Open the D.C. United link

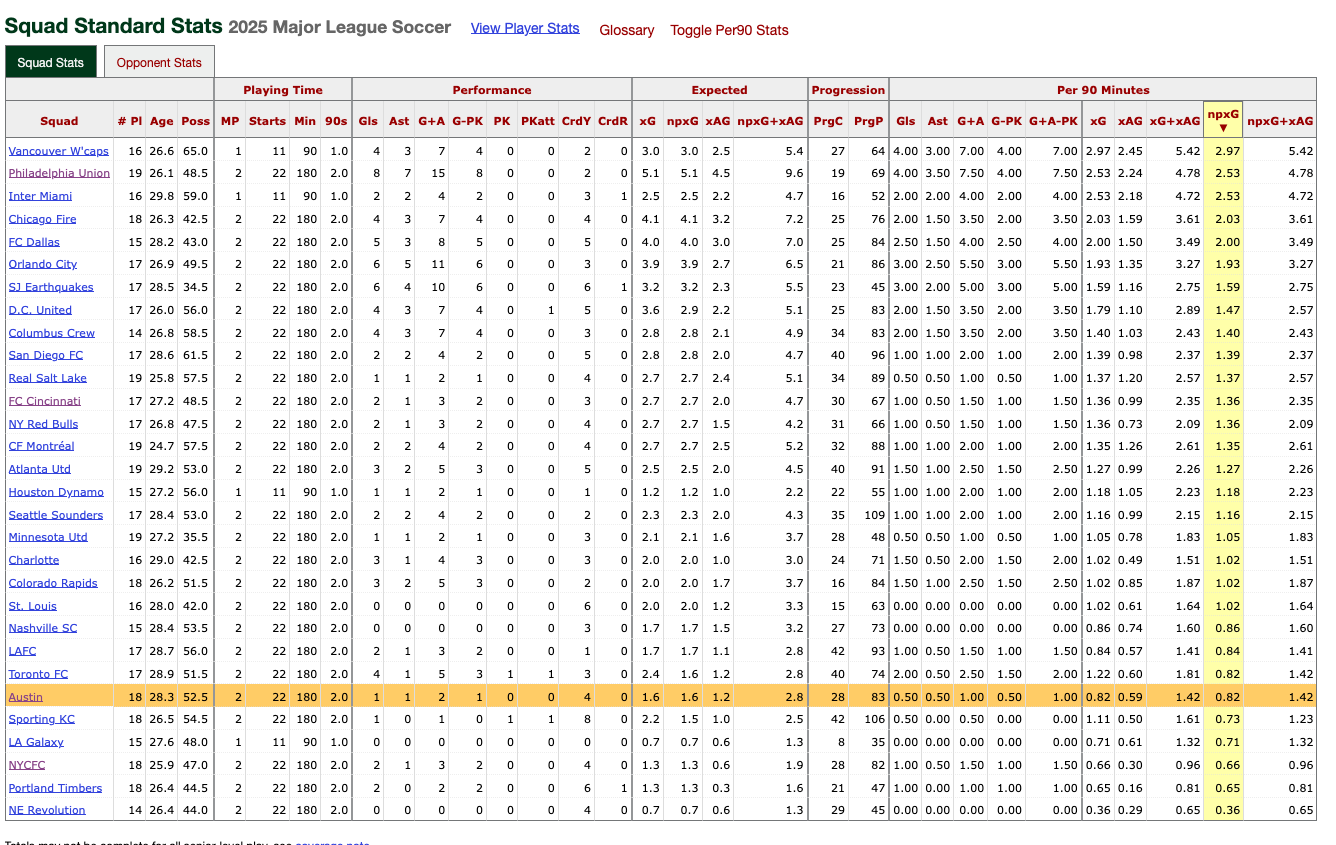(x=40, y=310)
